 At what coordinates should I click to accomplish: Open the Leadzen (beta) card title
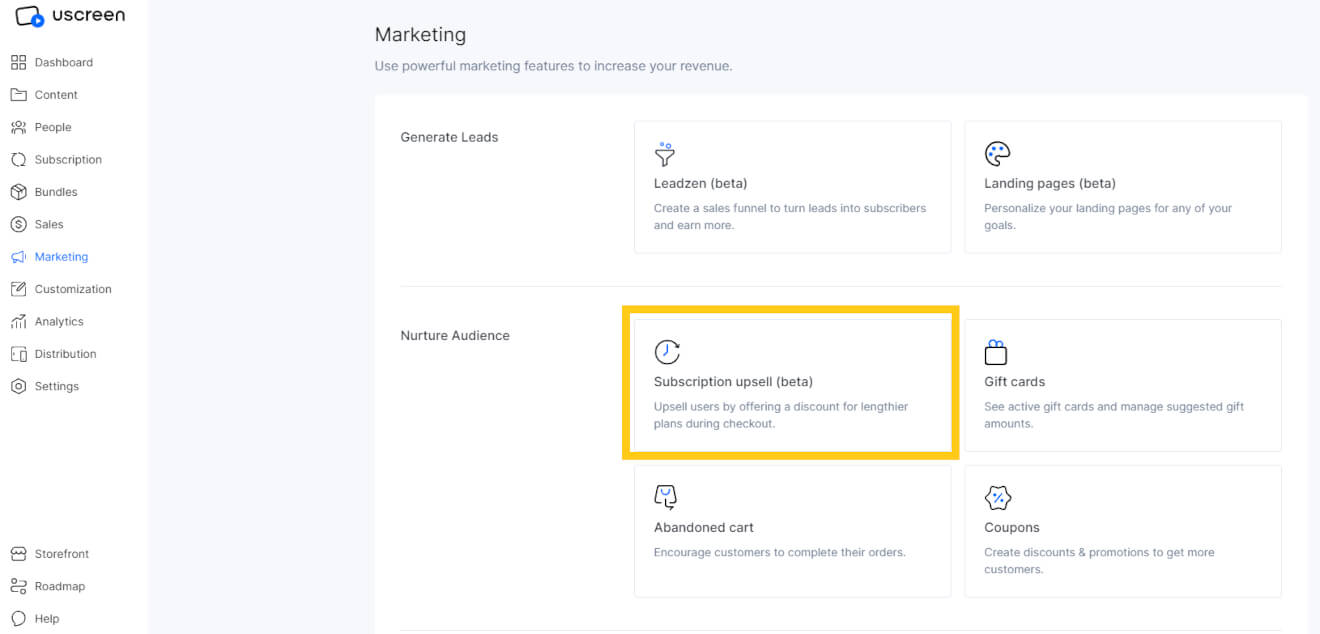700,183
